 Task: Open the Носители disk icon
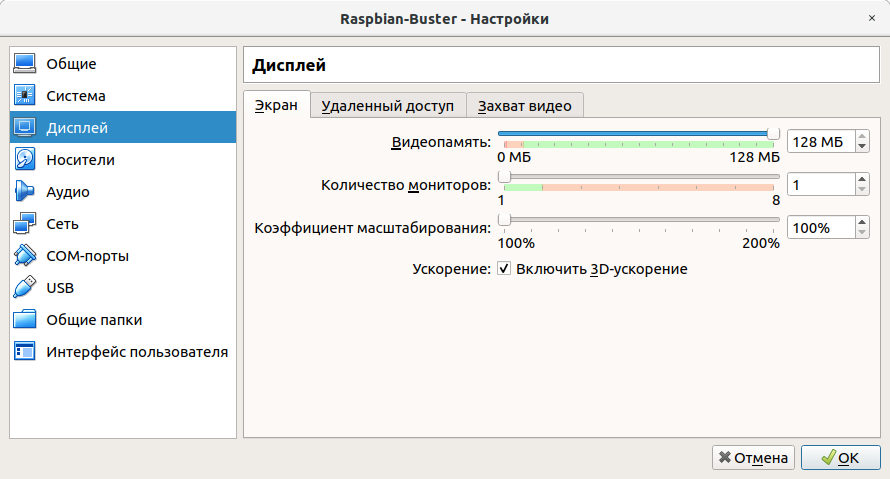coord(24,159)
